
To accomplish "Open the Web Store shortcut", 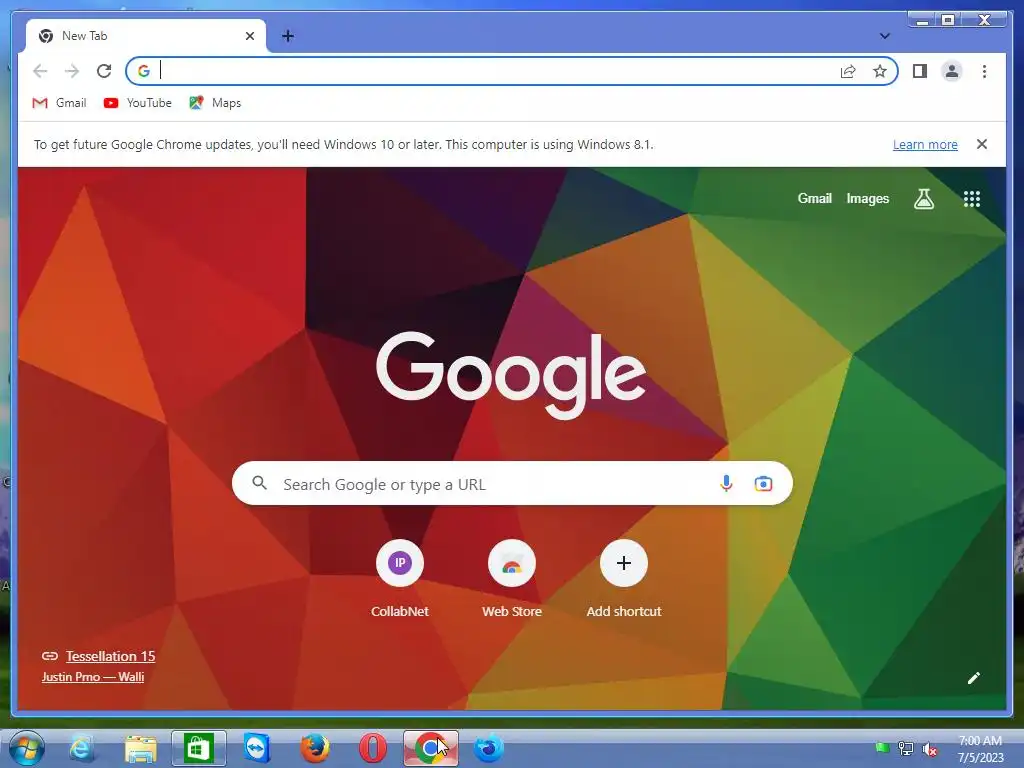I will [x=512, y=579].
